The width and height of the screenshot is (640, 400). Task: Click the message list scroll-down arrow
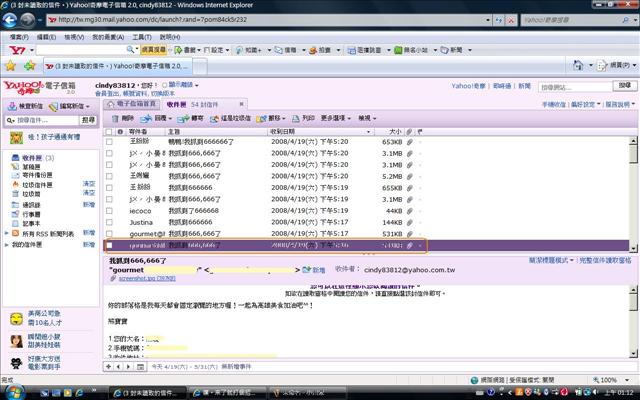633,248
